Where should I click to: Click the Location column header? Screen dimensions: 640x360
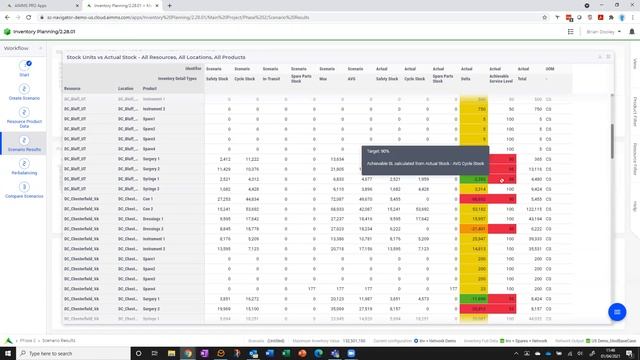click(126, 89)
